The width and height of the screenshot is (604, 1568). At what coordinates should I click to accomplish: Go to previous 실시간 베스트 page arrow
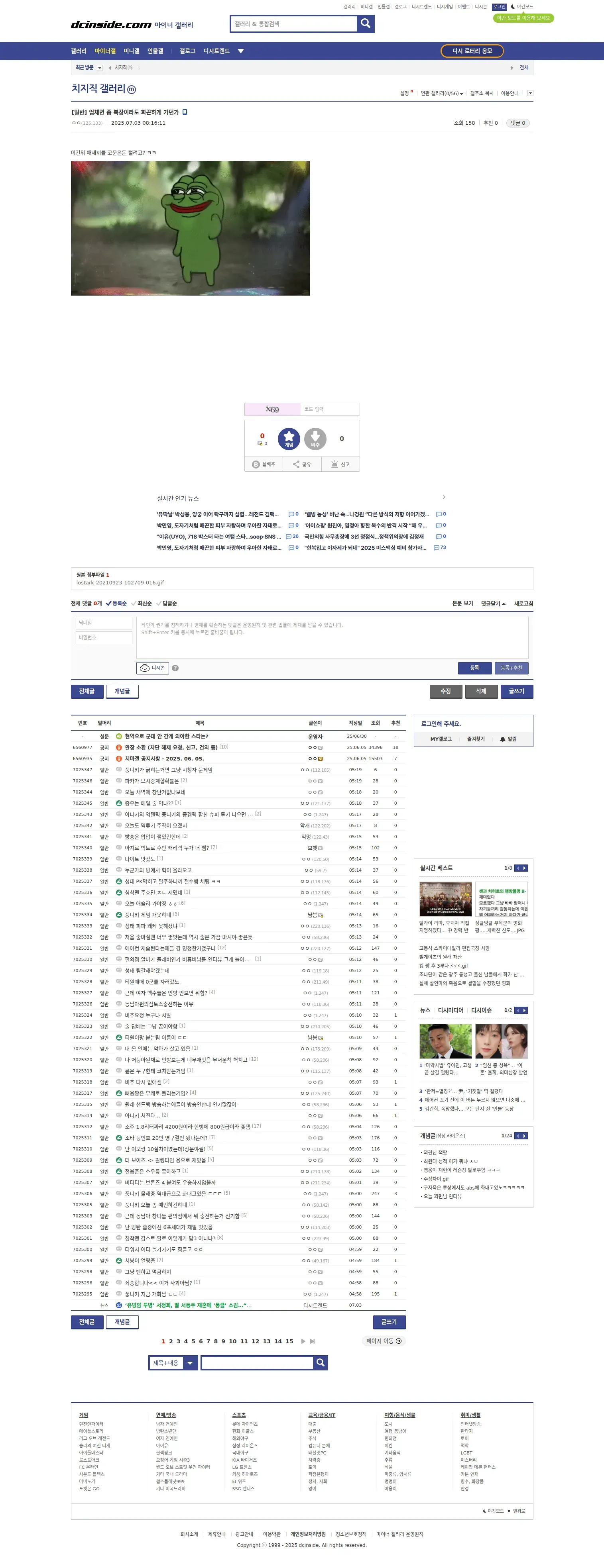click(517, 867)
